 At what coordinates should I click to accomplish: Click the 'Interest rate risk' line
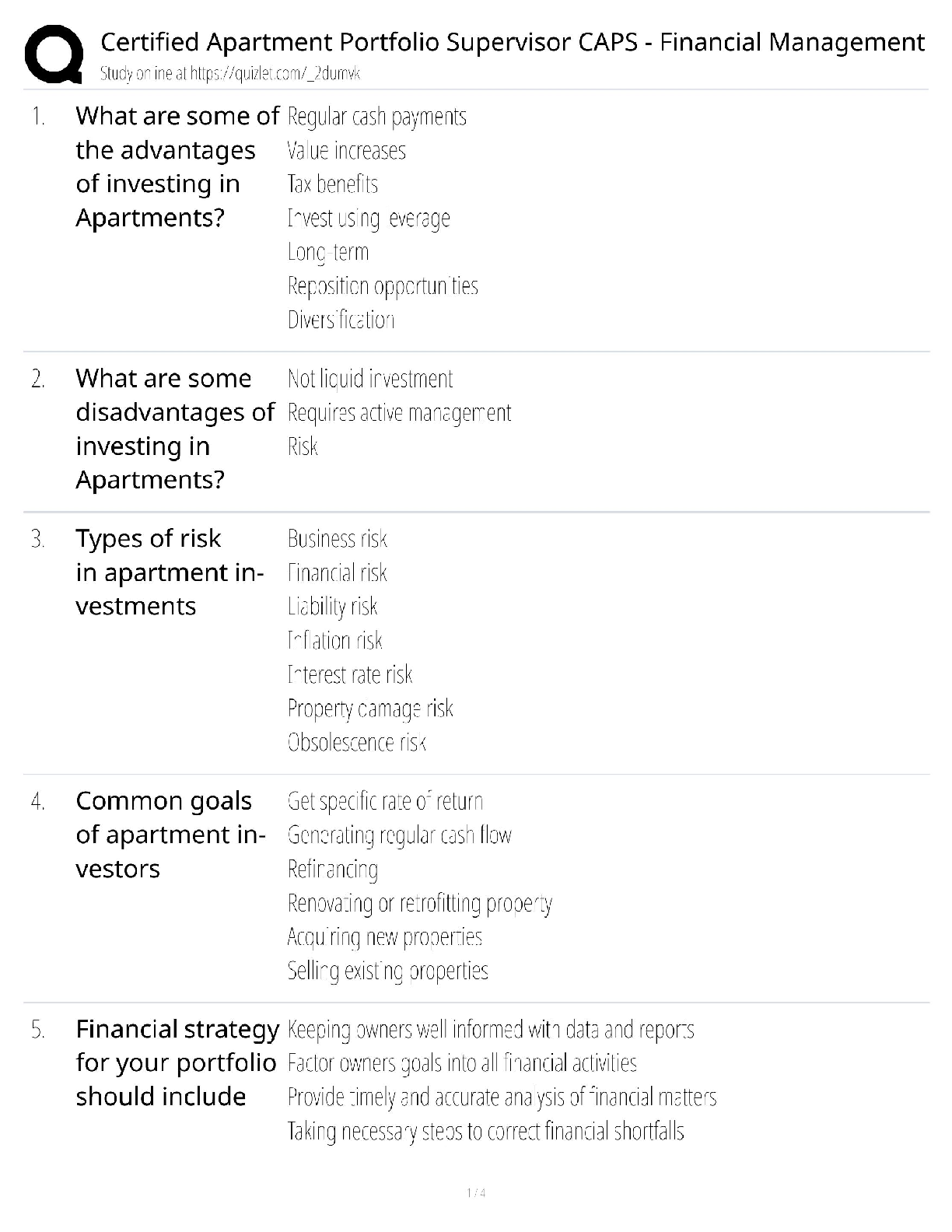349,674
